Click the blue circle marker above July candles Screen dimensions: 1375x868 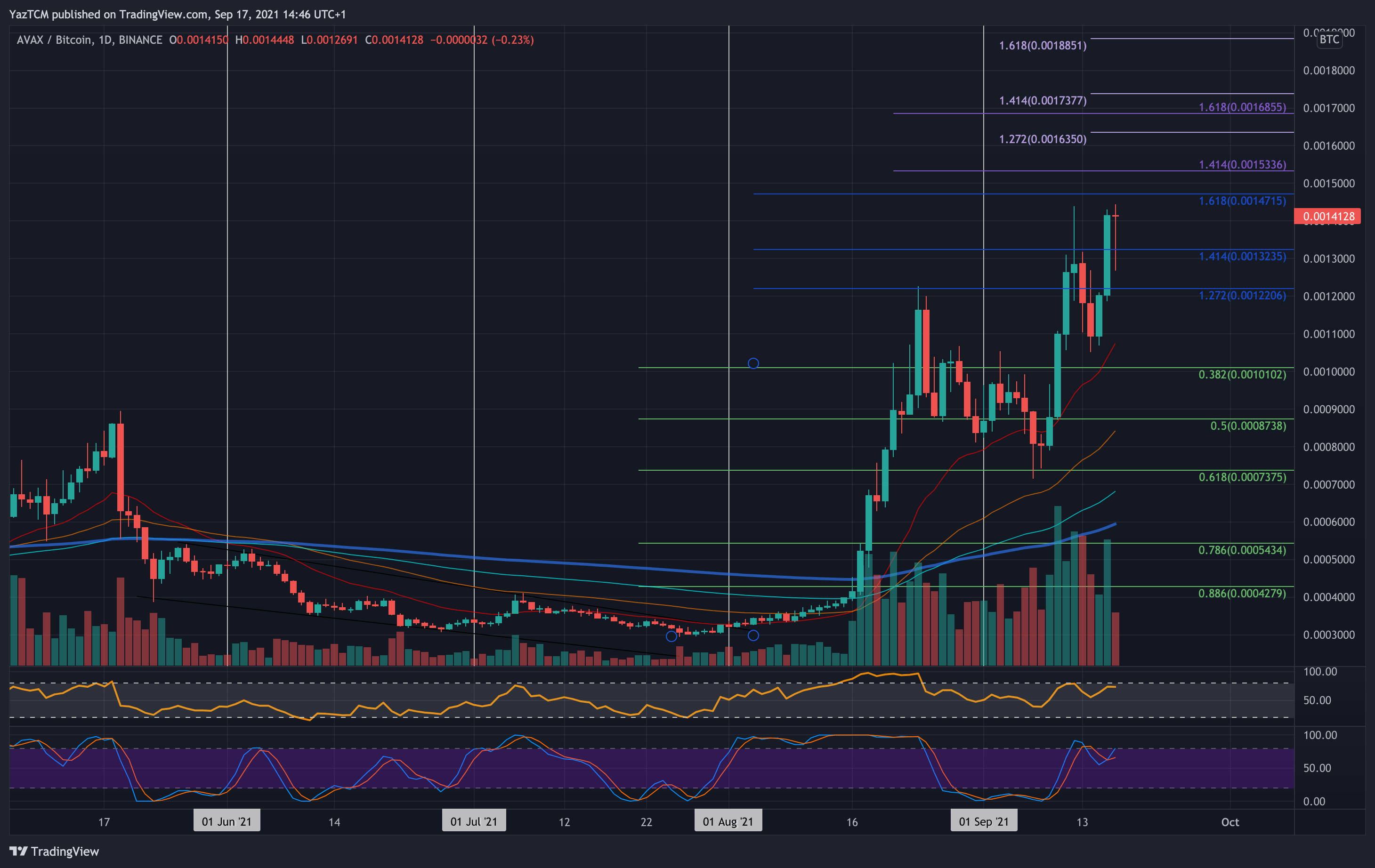753,363
